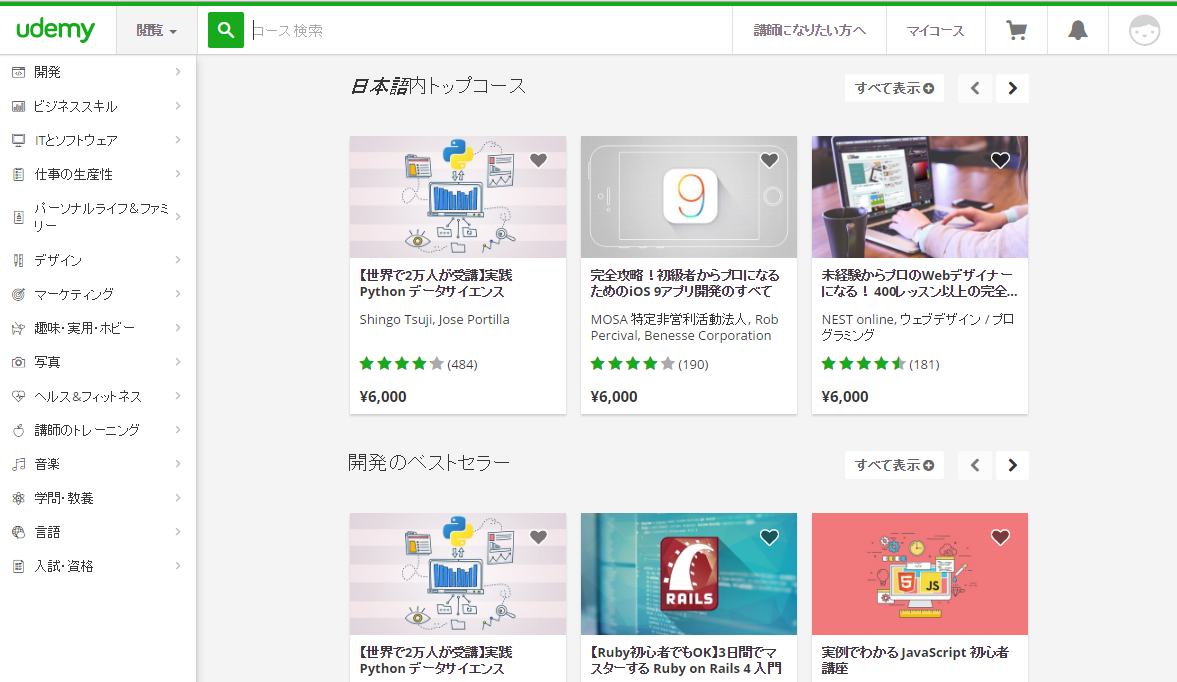
Task: Click the 入試·資格 sidebar icon
Action: 19,566
